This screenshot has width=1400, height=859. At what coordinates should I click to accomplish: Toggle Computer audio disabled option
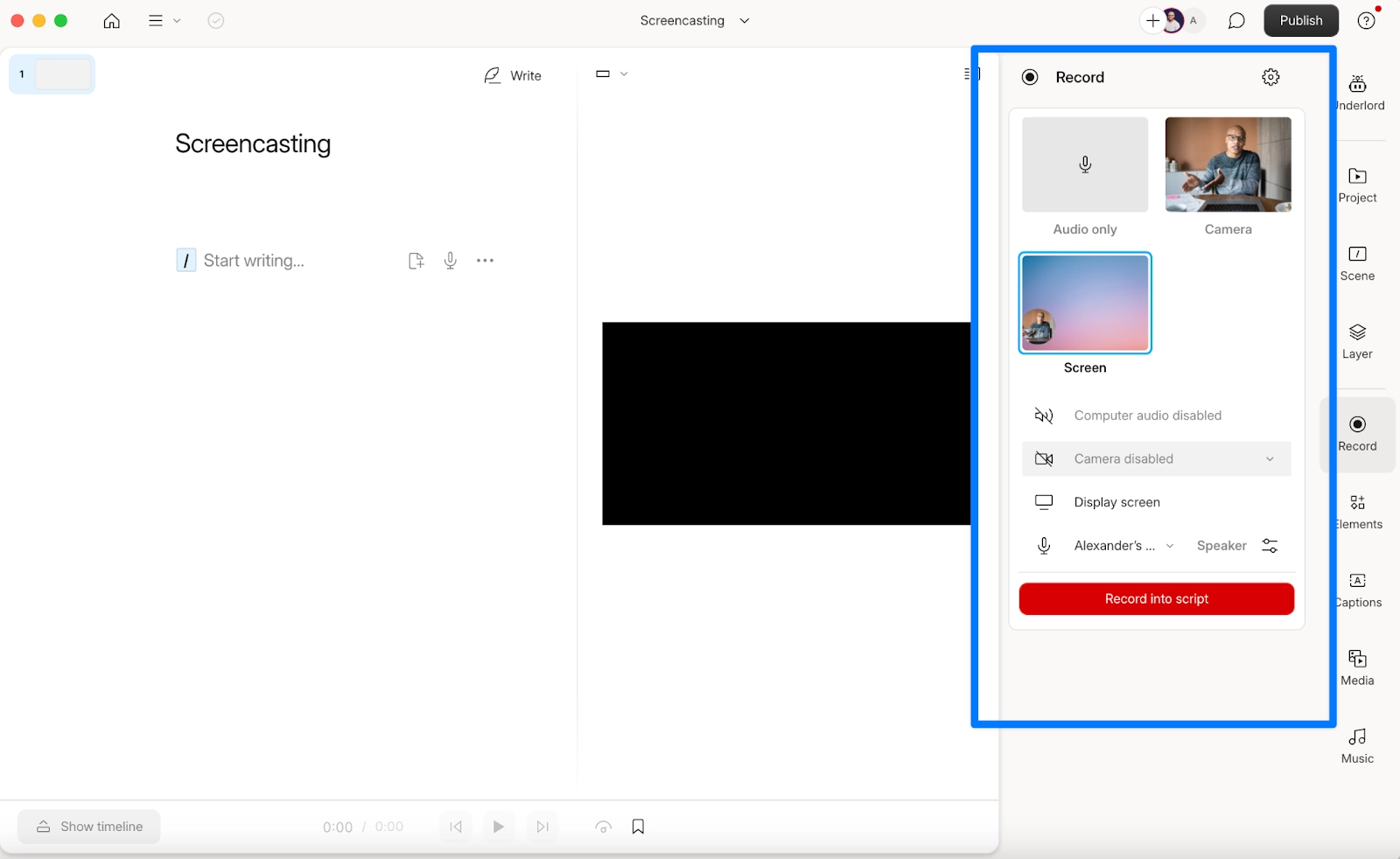pos(1156,416)
